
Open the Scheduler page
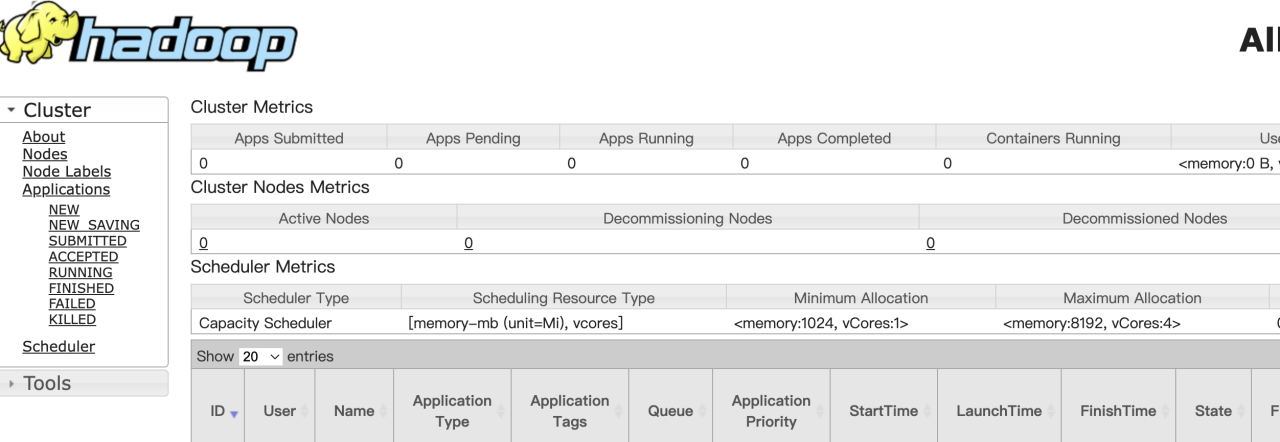tap(59, 347)
